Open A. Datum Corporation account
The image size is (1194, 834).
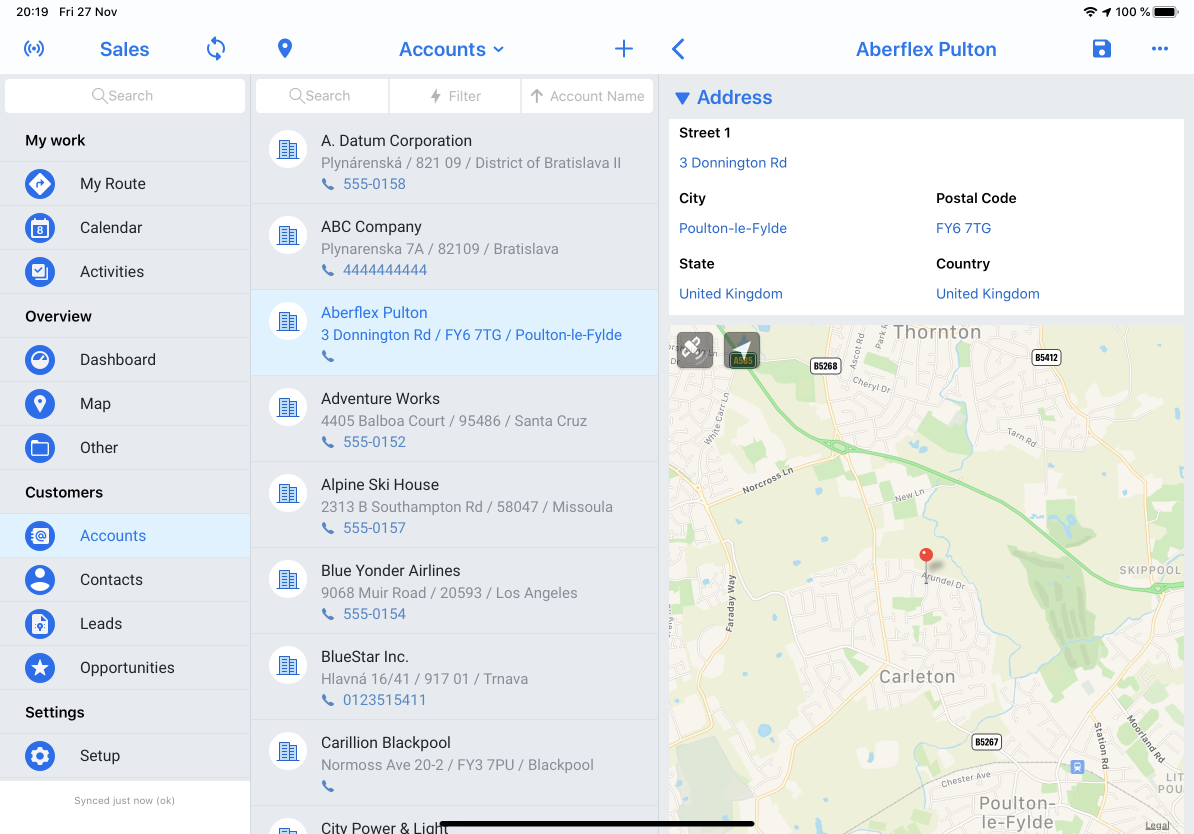point(455,161)
